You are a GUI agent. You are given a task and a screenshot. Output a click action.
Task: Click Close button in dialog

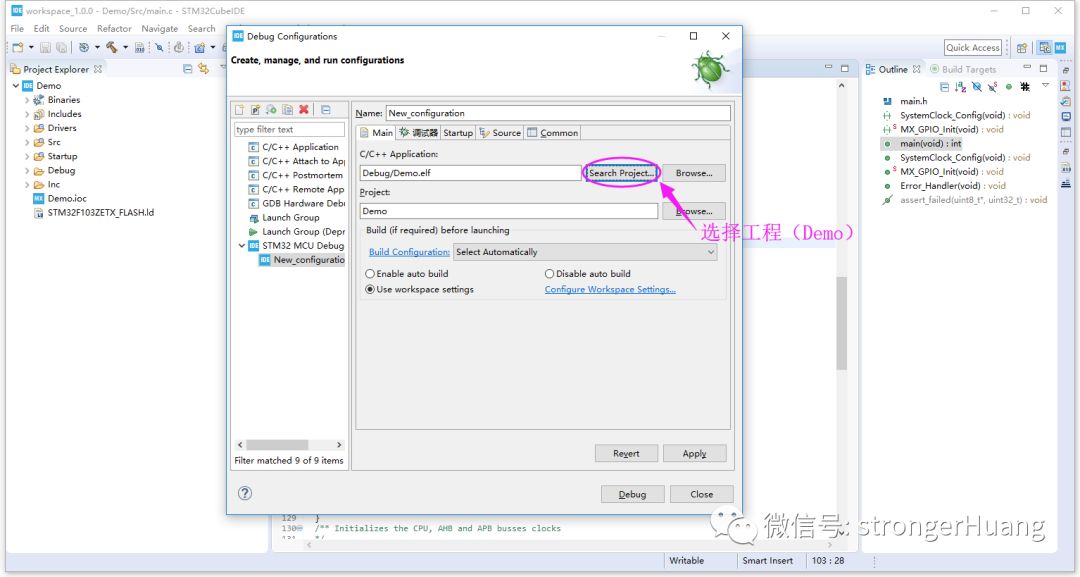click(702, 494)
